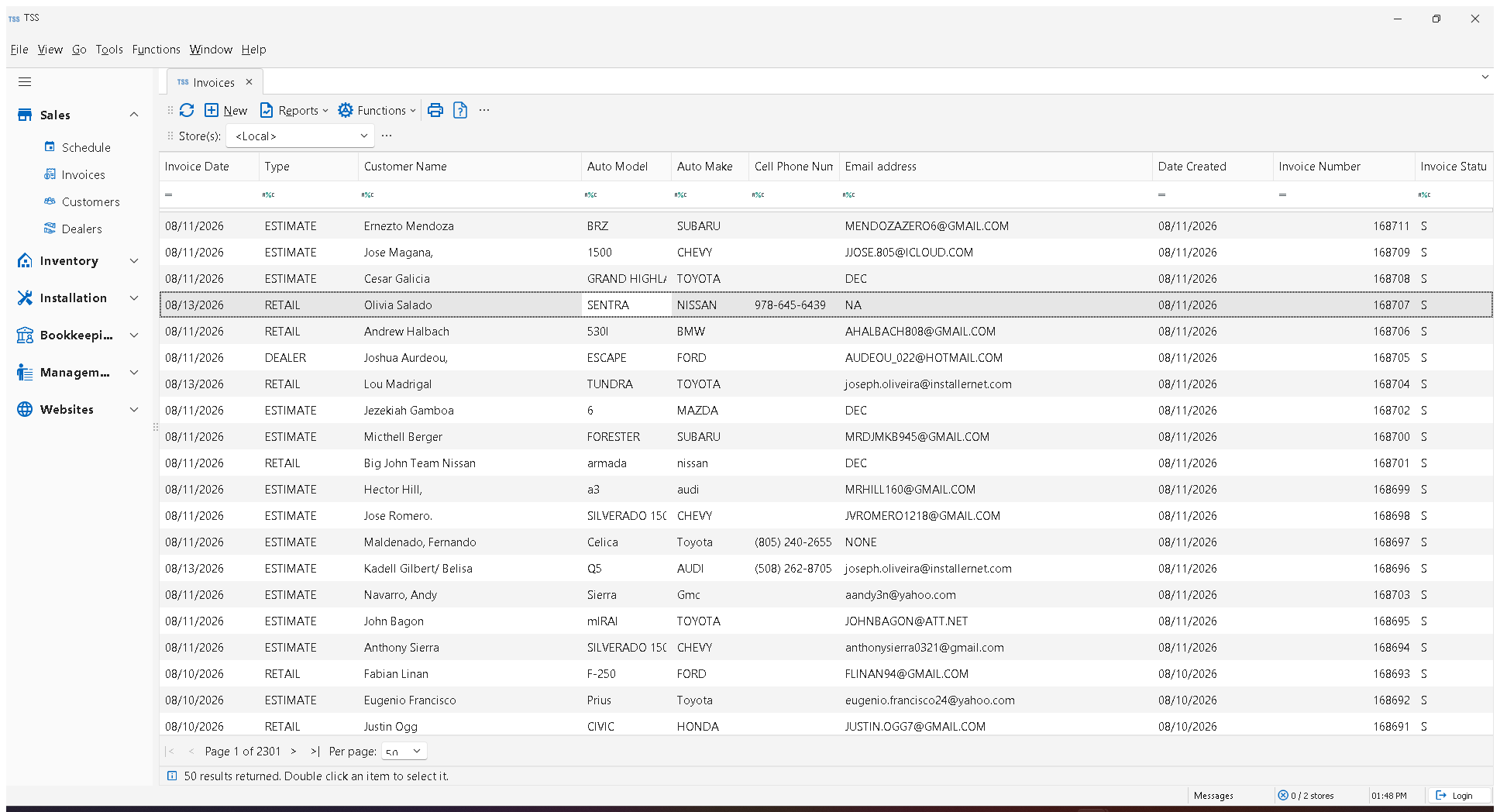The height and width of the screenshot is (812, 1500).
Task: Click the info icon beside results message
Action: [172, 776]
